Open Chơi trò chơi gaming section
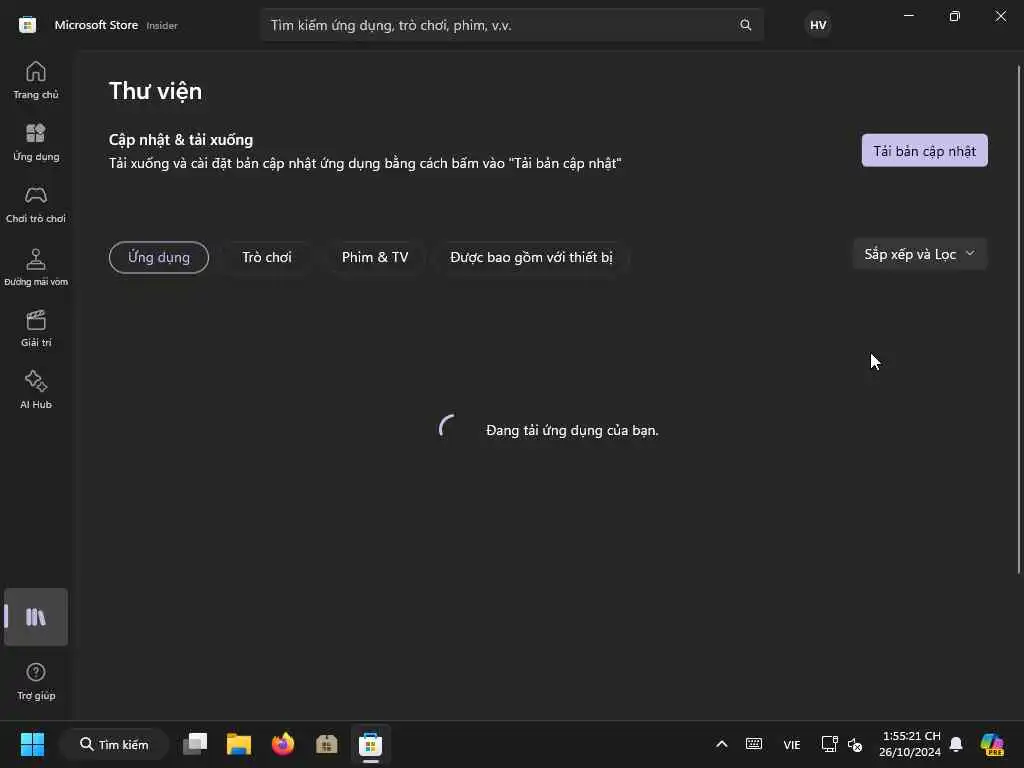1024x768 pixels. click(x=36, y=204)
